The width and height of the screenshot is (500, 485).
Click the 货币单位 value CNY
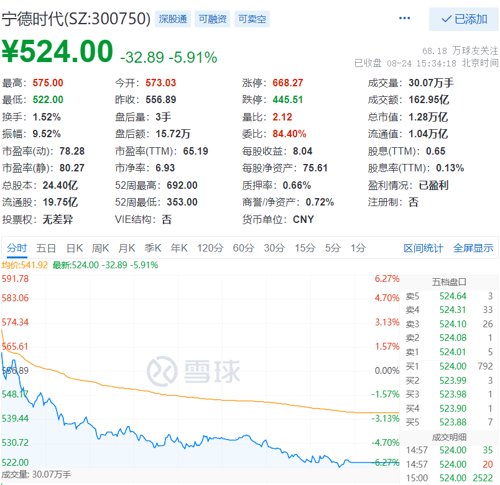(303, 219)
